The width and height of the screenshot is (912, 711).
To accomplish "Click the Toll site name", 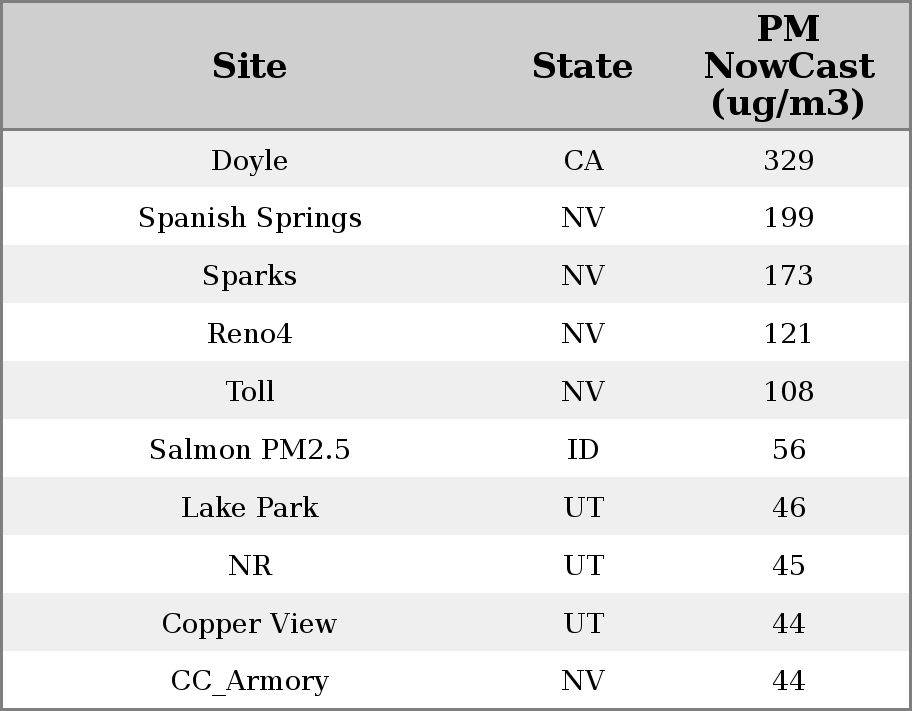I will (x=249, y=392).
